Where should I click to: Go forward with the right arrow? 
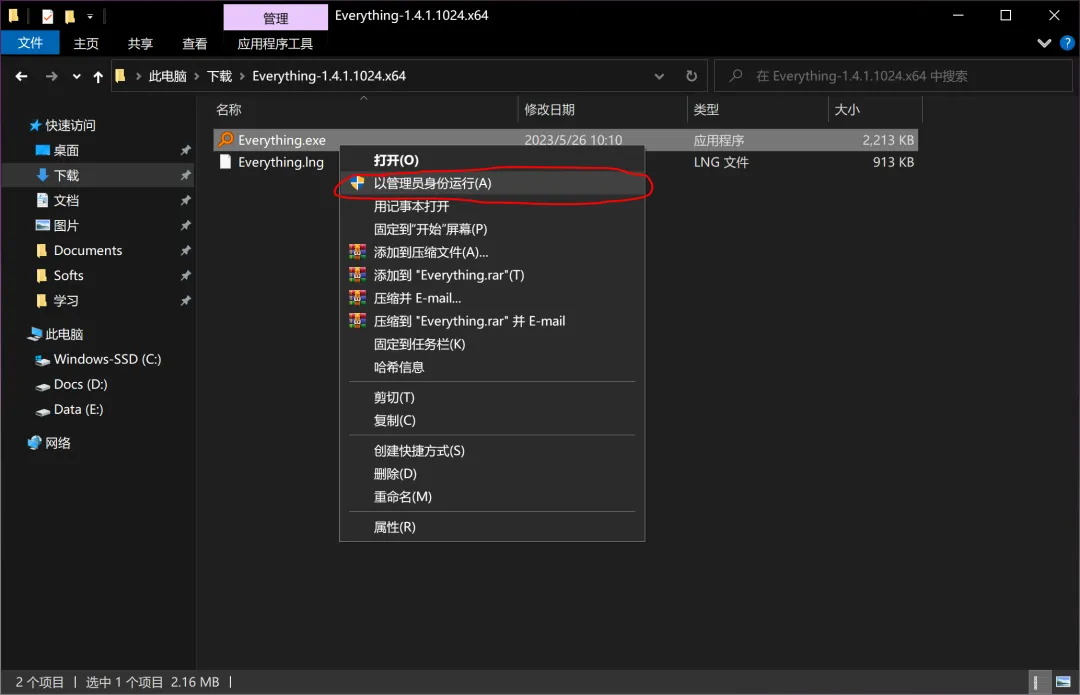pos(52,76)
